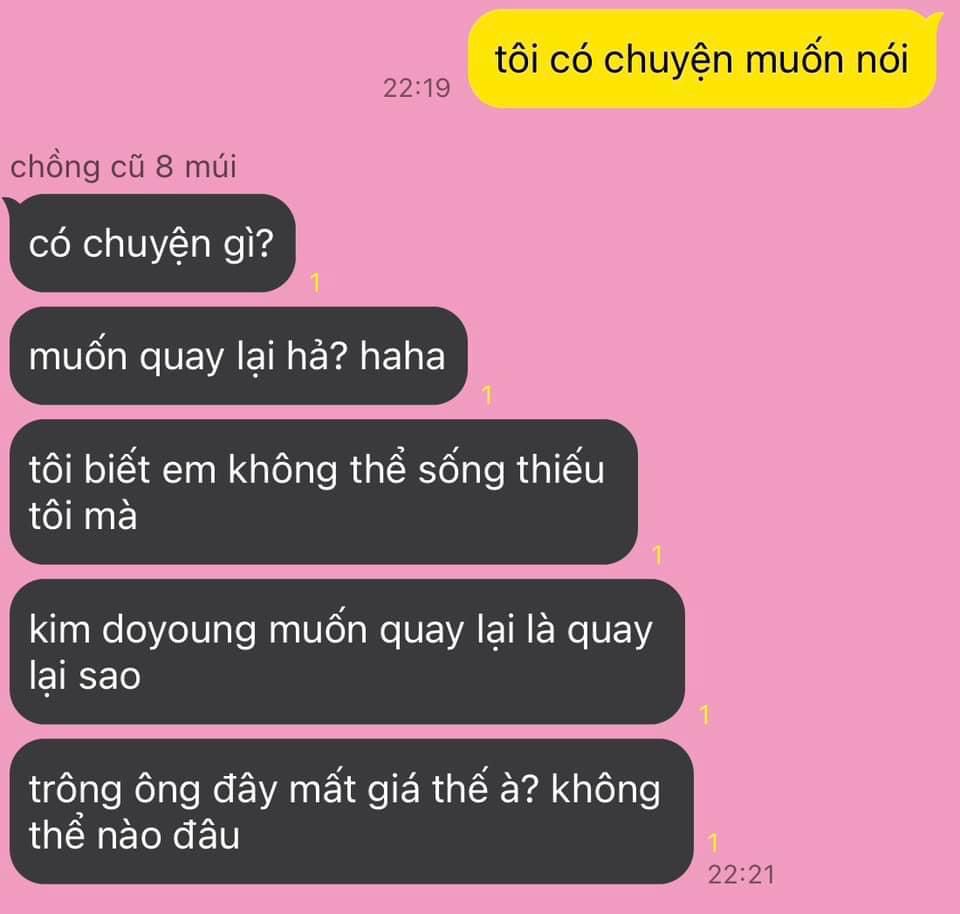This screenshot has height=914, width=960.
Task: Click the tail of the yellow sent bubble
Action: pyautogui.click(x=934, y=20)
